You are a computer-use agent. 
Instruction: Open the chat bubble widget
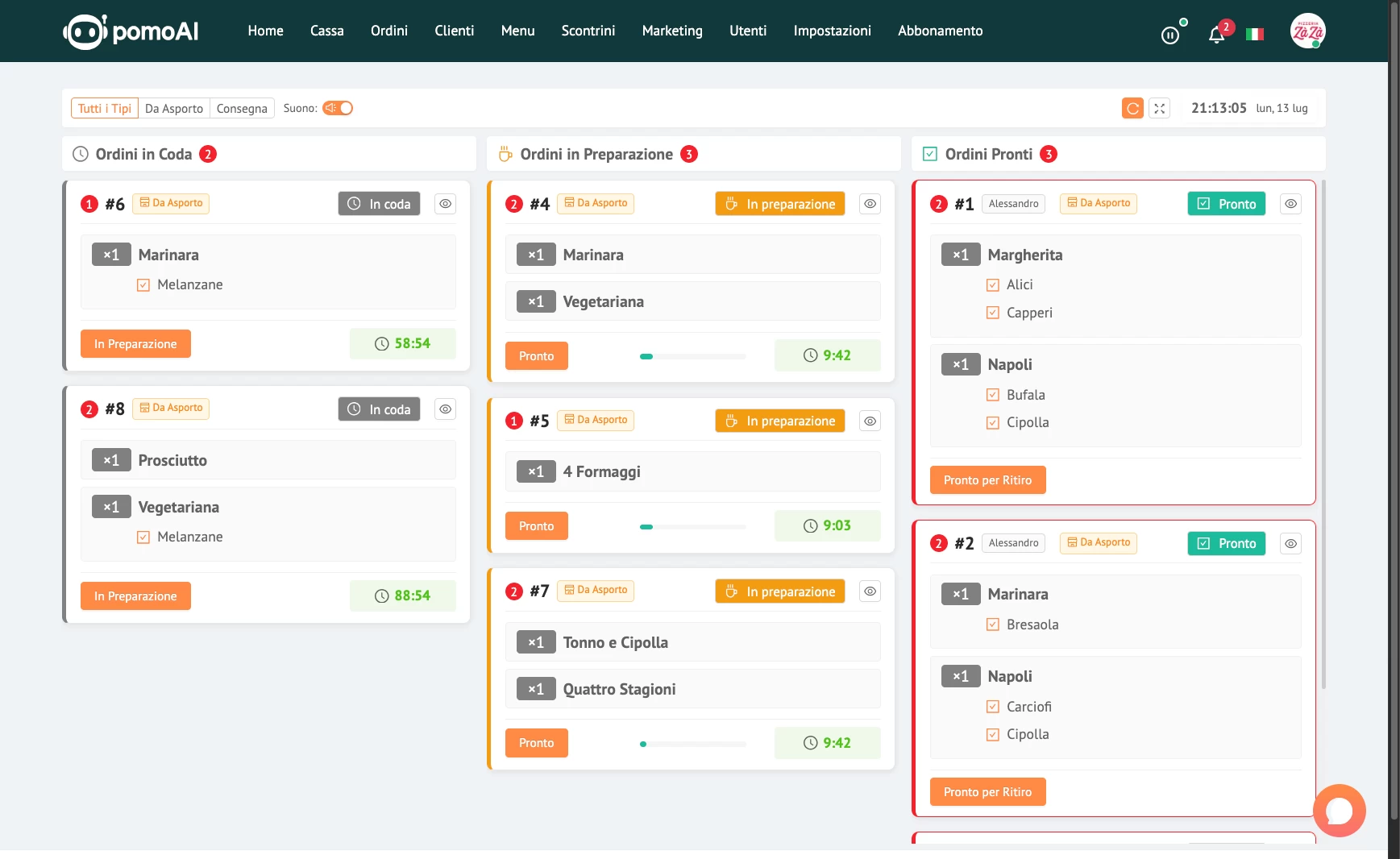click(x=1339, y=810)
